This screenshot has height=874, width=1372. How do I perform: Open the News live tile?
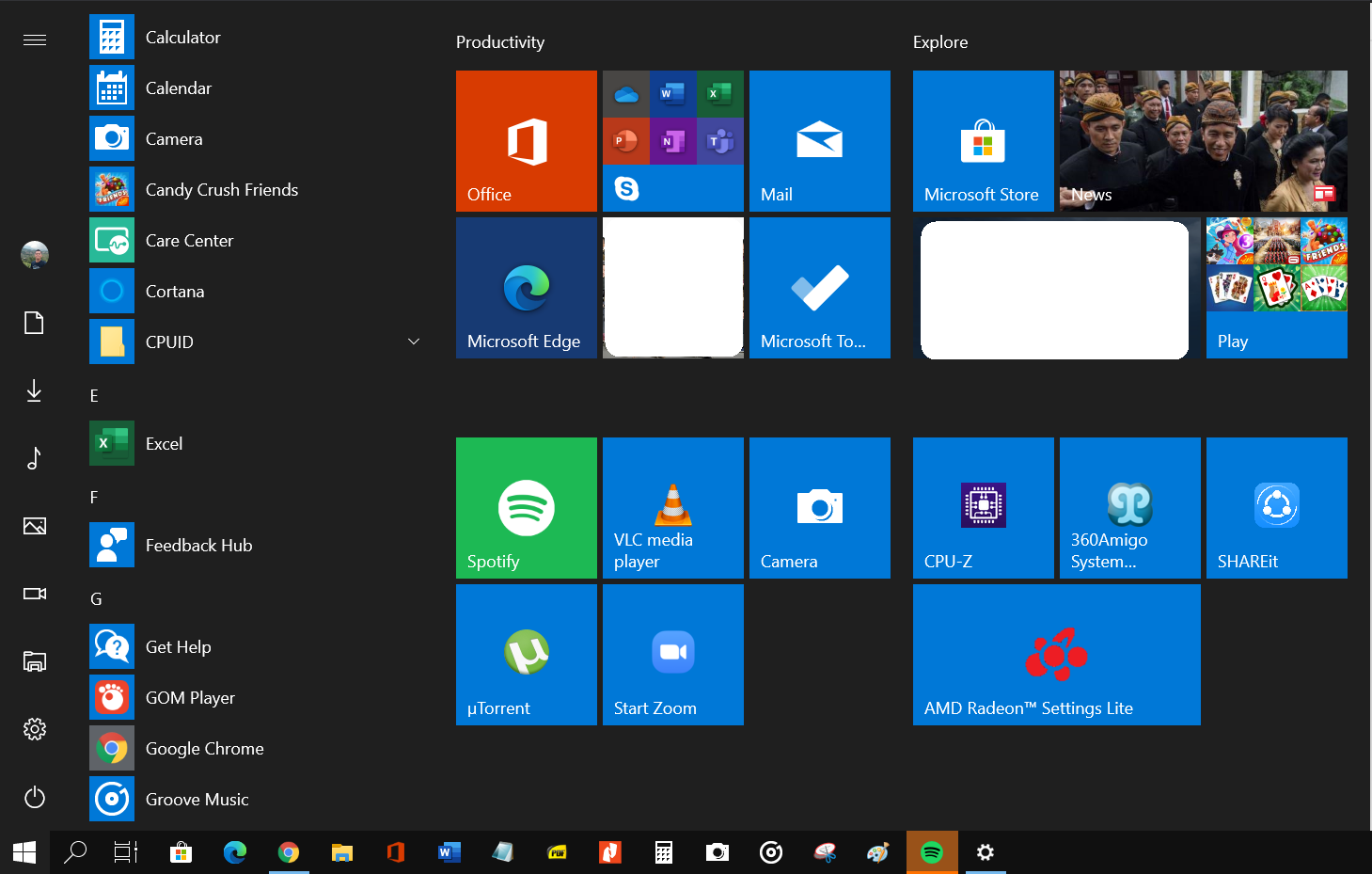pyautogui.click(x=1204, y=141)
